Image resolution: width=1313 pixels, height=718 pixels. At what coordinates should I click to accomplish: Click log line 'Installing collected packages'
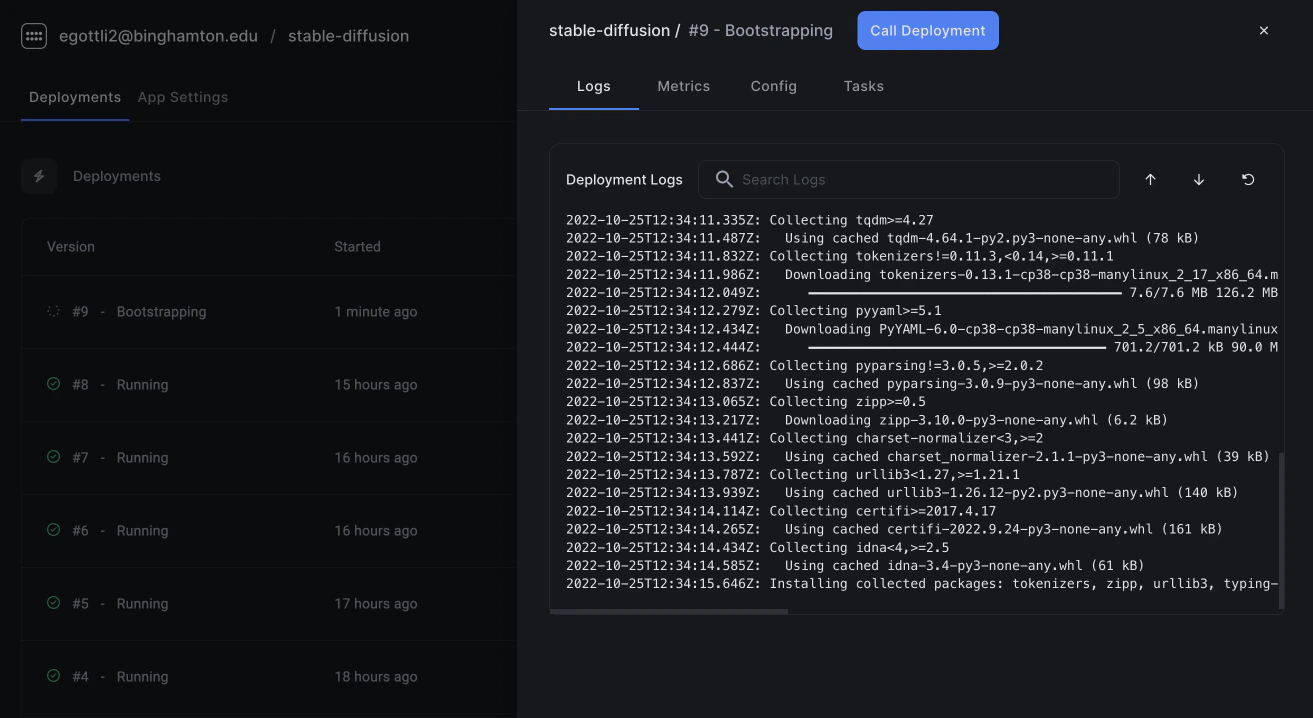click(x=922, y=584)
